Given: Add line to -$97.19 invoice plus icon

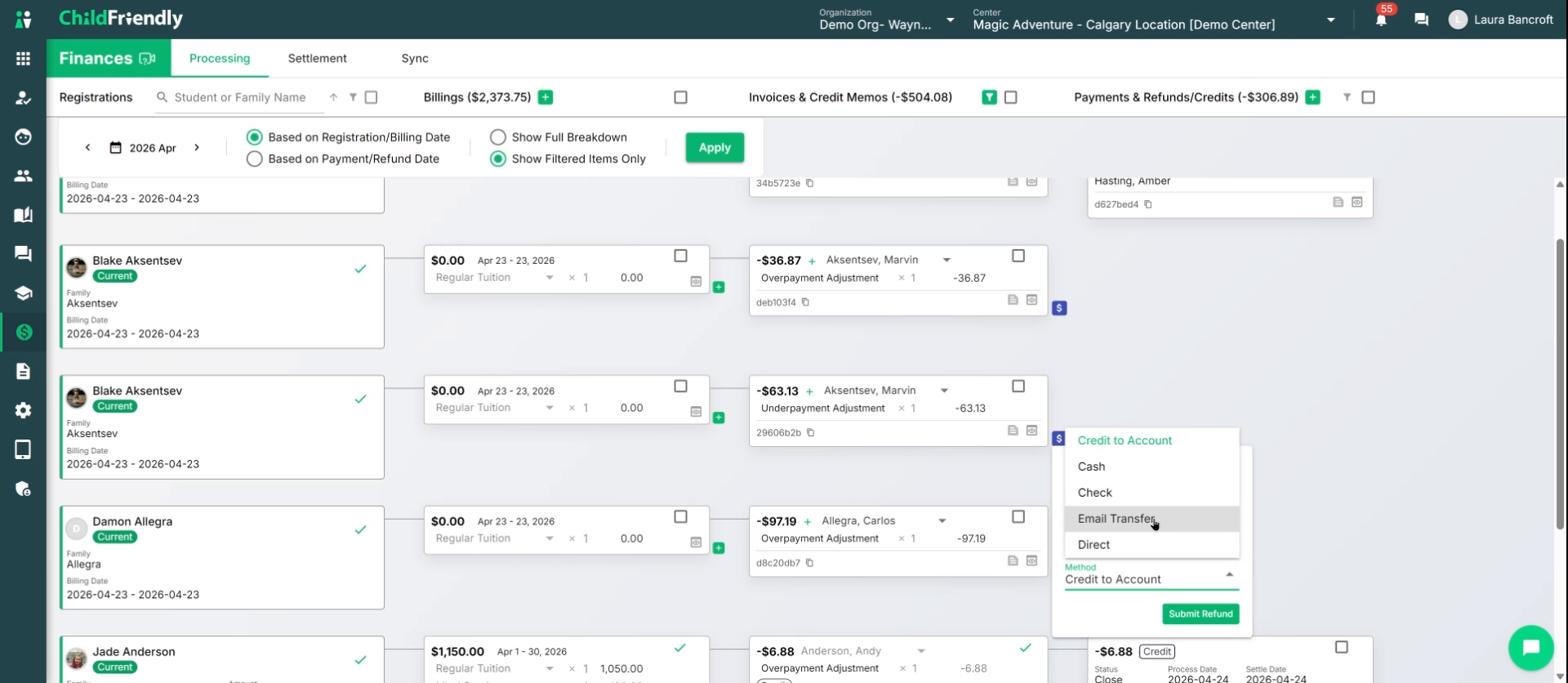Looking at the screenshot, I should (808, 522).
